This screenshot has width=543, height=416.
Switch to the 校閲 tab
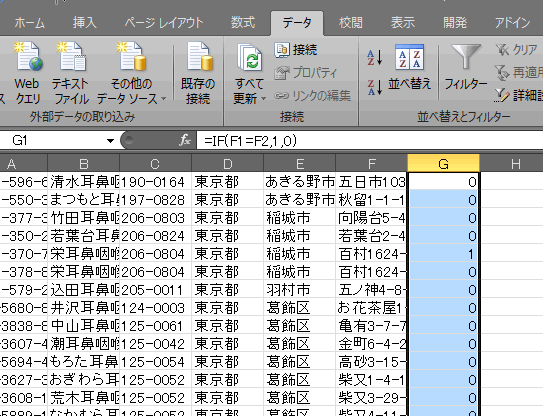click(350, 23)
